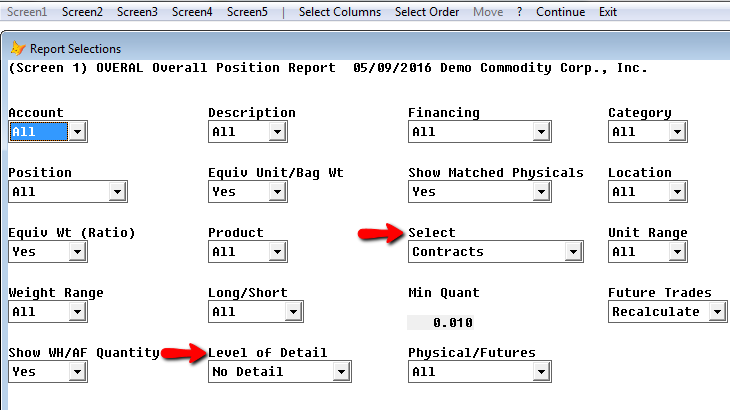Open the Product dropdown
730x410 pixels.
[277, 252]
